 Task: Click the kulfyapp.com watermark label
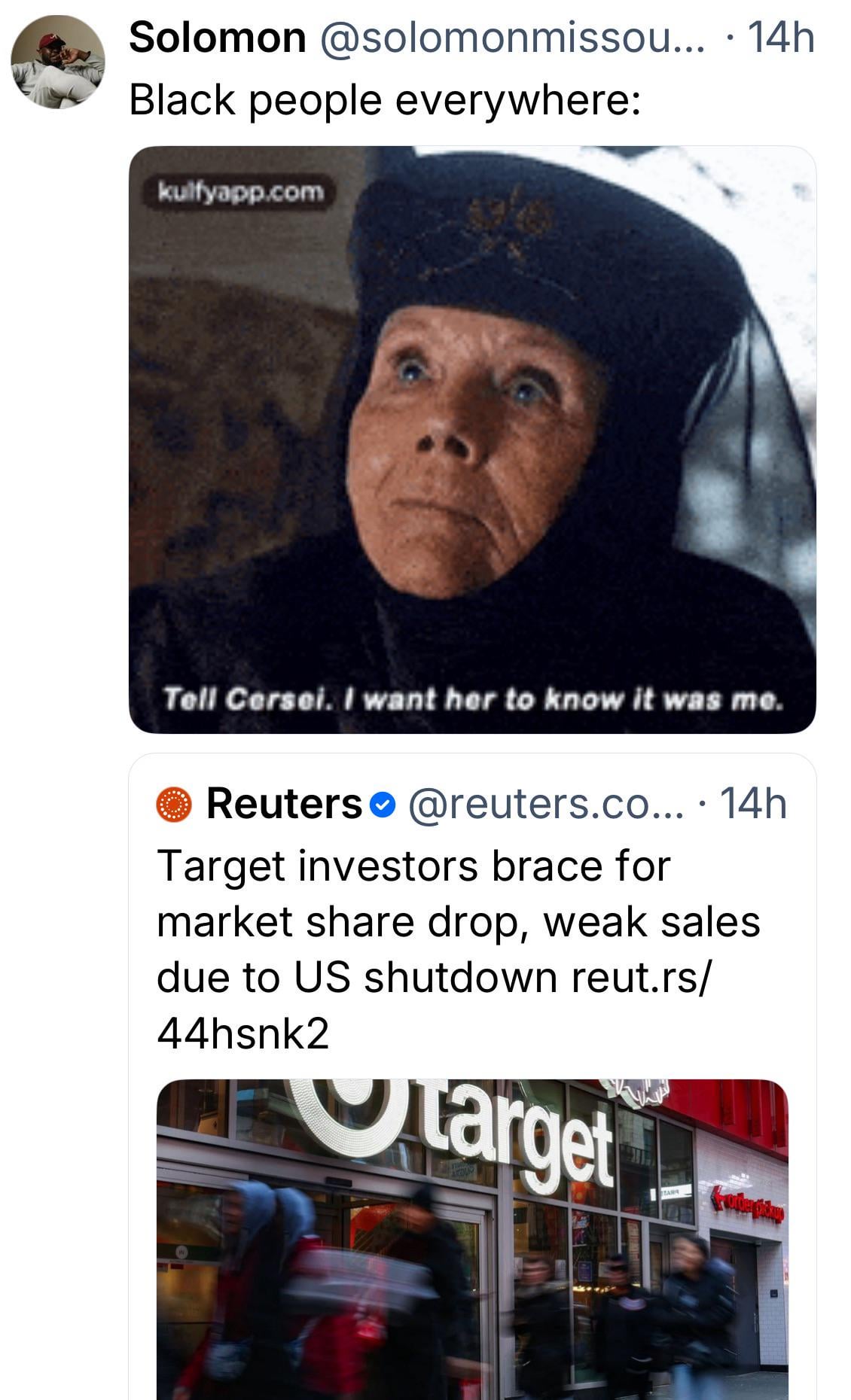click(241, 193)
